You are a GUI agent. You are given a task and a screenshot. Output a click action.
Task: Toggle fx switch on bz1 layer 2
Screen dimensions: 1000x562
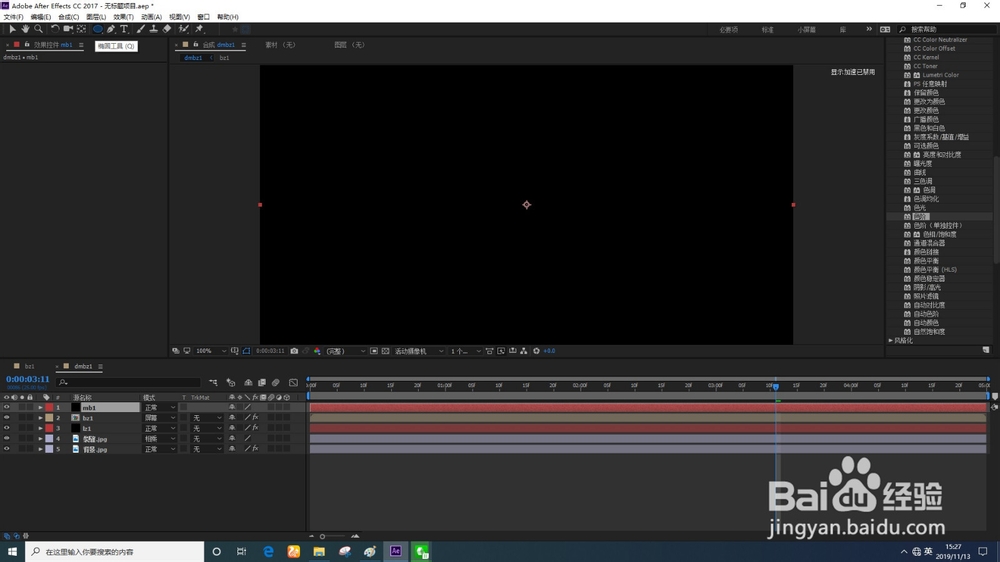[255, 418]
